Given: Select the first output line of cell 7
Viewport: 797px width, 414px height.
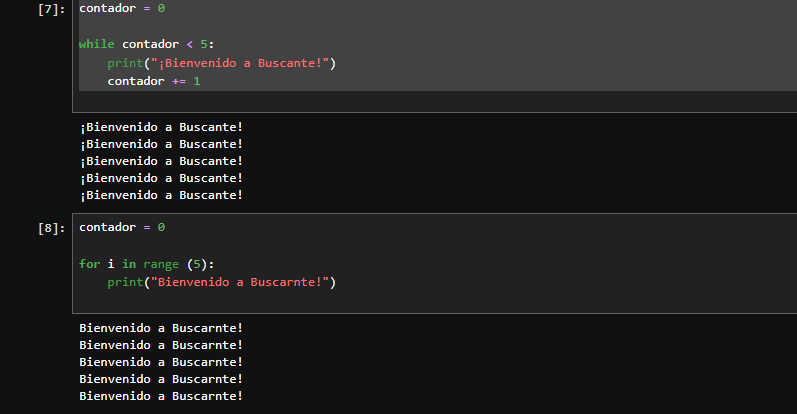Looking at the screenshot, I should click(x=161, y=127).
